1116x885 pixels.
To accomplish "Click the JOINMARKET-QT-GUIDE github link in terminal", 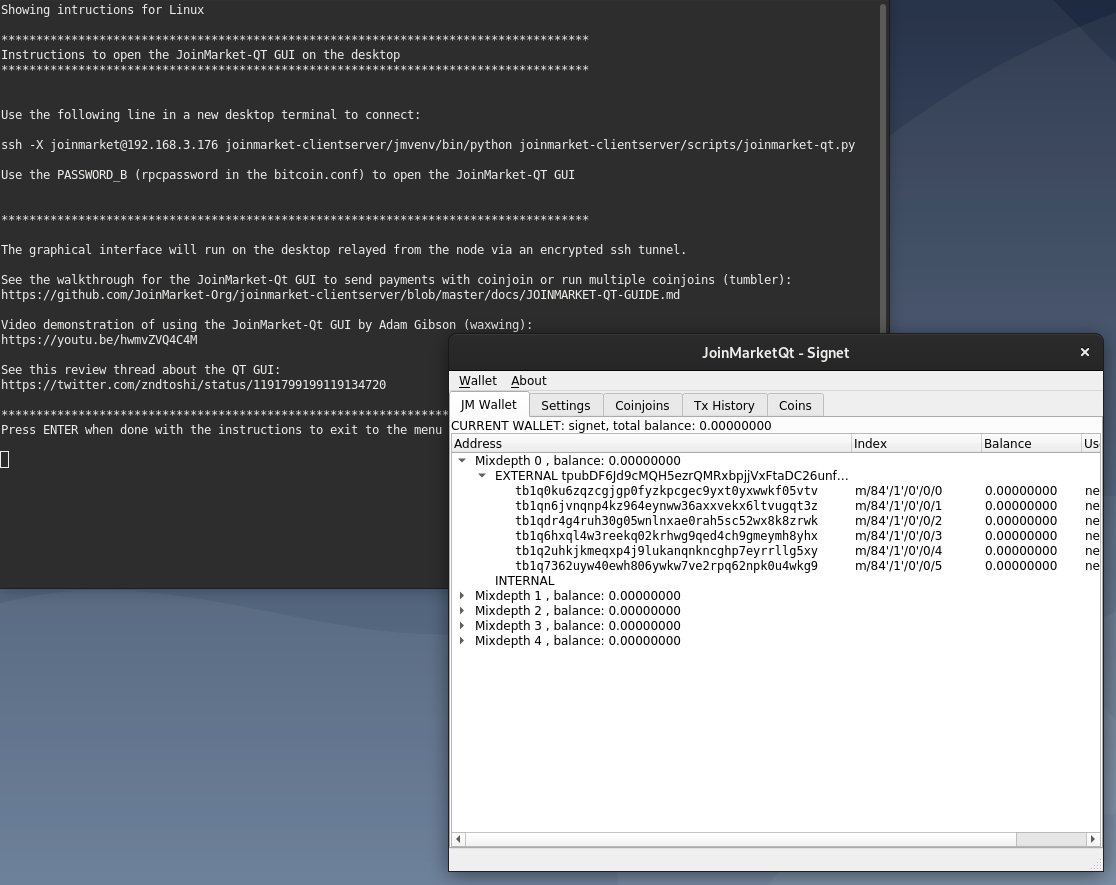I will pyautogui.click(x=340, y=295).
